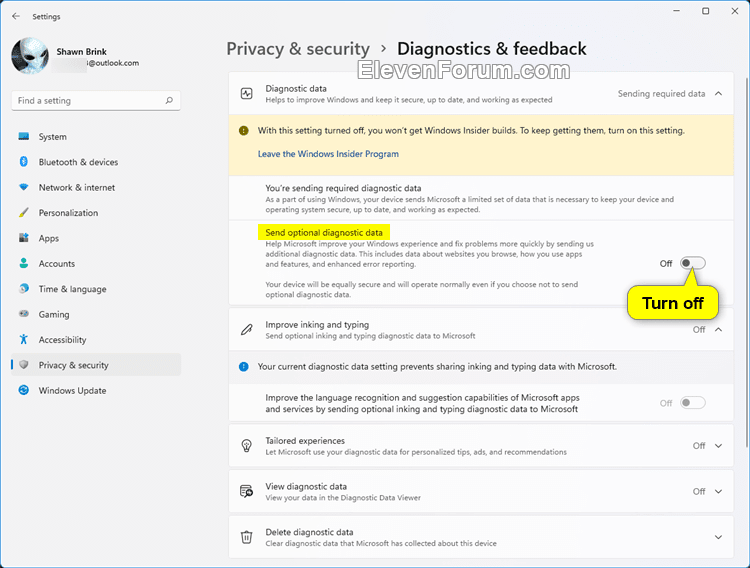
Task: Click the Sending required data status text
Action: 661,94
